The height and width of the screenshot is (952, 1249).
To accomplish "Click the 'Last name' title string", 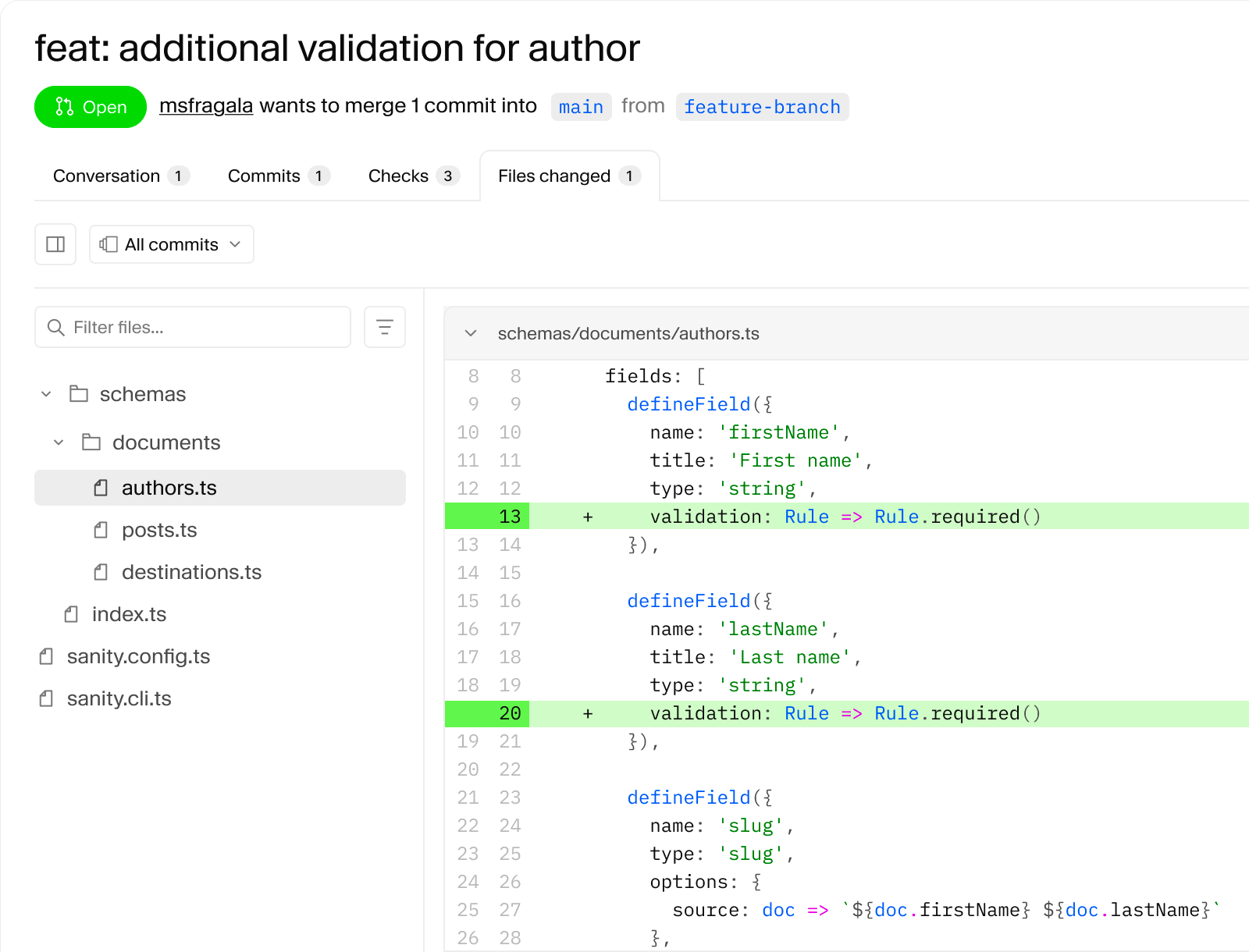I will pyautogui.click(x=790, y=657).
